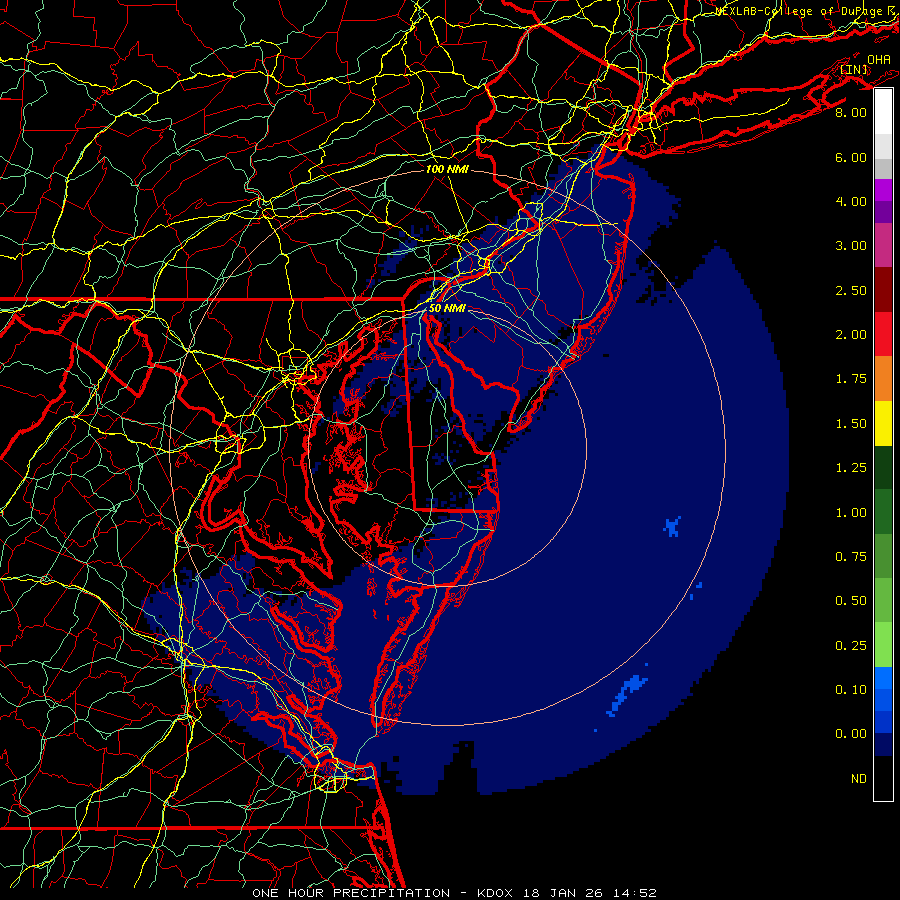The width and height of the screenshot is (900, 900).
Task: Click the ONE HOUR PRECIPITATION title text
Action: 351,893
